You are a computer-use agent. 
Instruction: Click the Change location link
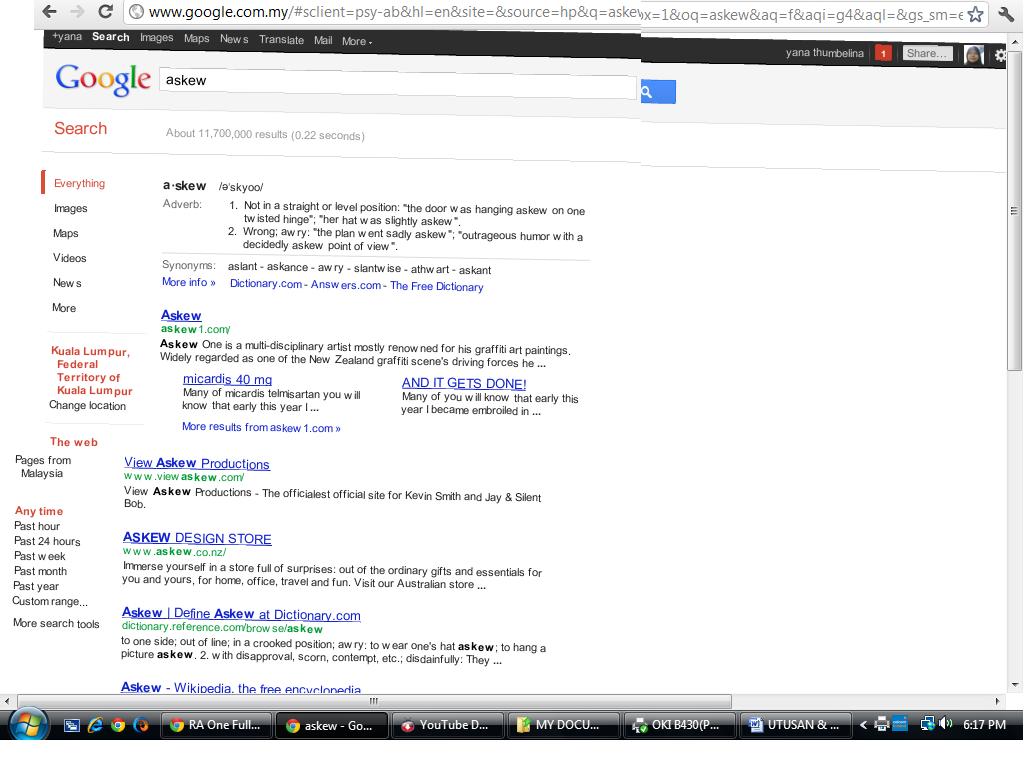pyautogui.click(x=88, y=406)
